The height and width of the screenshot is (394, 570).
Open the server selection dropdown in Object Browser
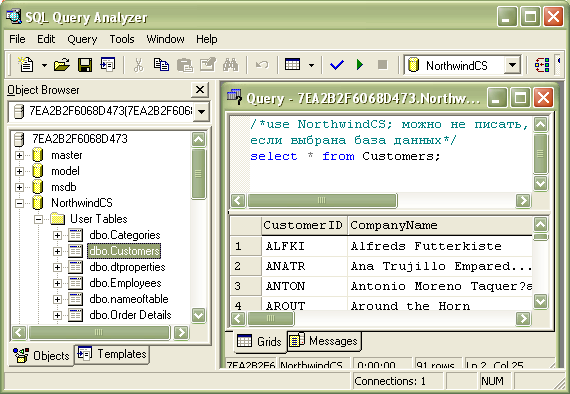click(x=201, y=111)
